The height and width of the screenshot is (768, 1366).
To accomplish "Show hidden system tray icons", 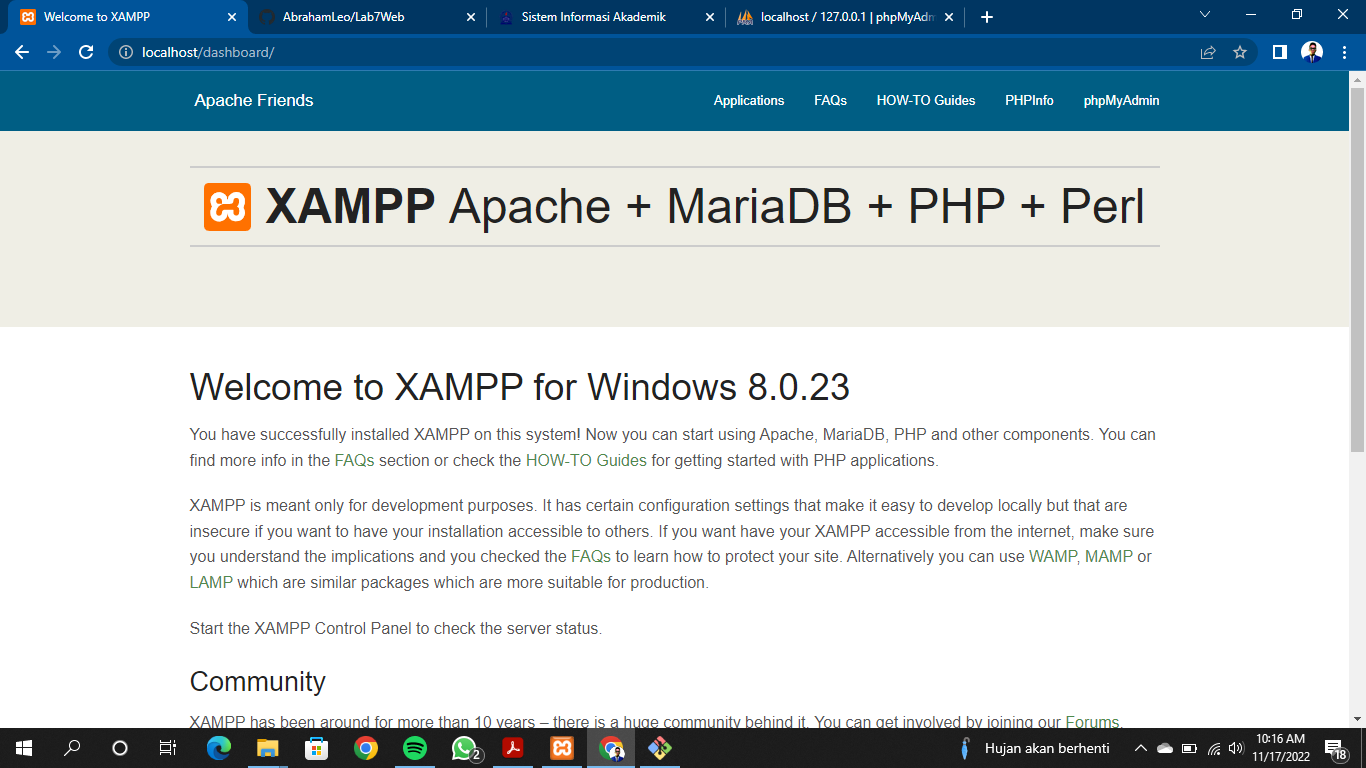I will pyautogui.click(x=1141, y=748).
